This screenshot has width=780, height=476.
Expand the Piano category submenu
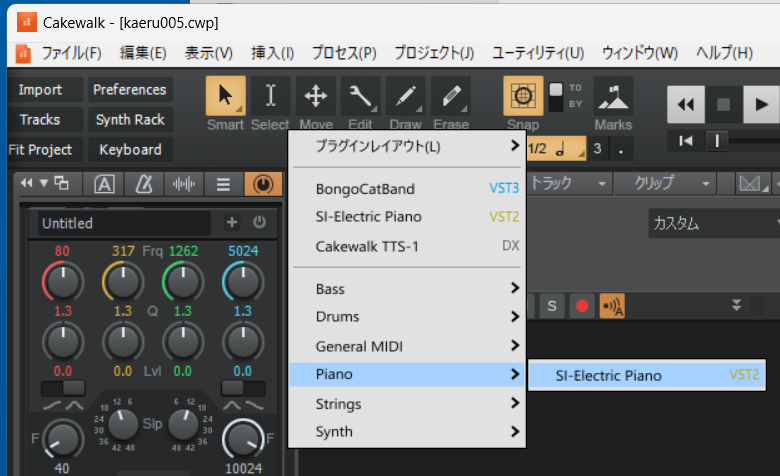click(407, 374)
